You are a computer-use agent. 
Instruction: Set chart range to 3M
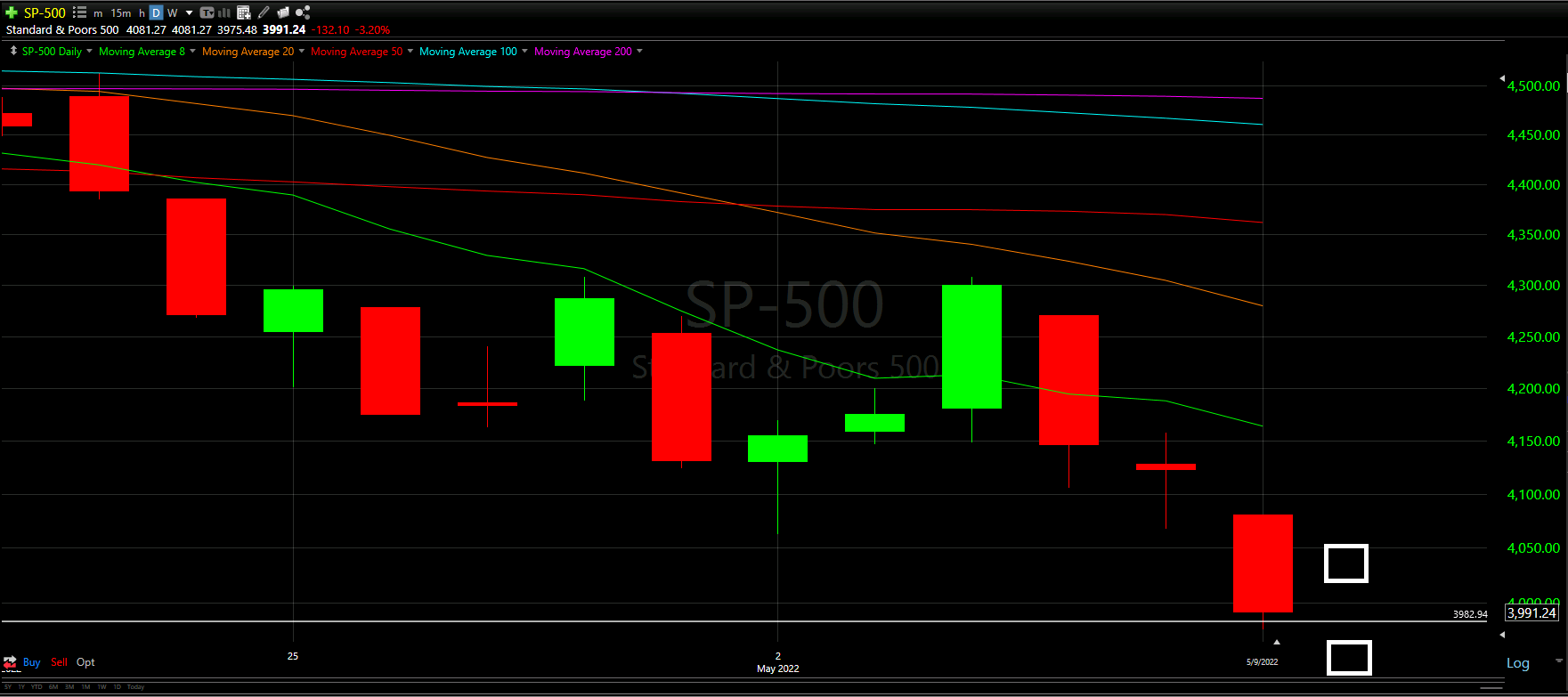pyautogui.click(x=69, y=687)
